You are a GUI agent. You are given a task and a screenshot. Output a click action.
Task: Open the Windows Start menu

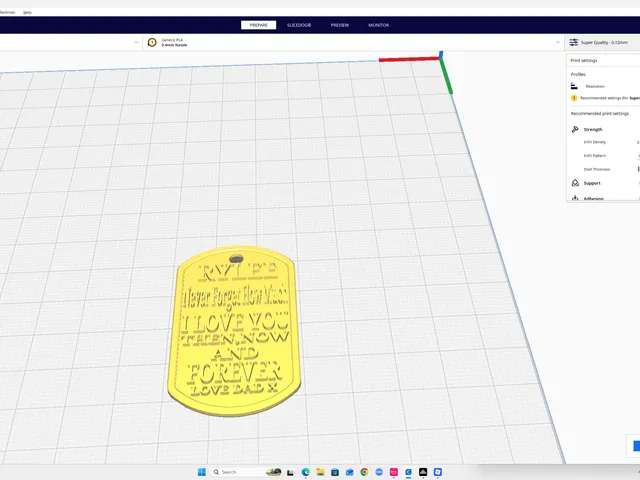[x=202, y=472]
